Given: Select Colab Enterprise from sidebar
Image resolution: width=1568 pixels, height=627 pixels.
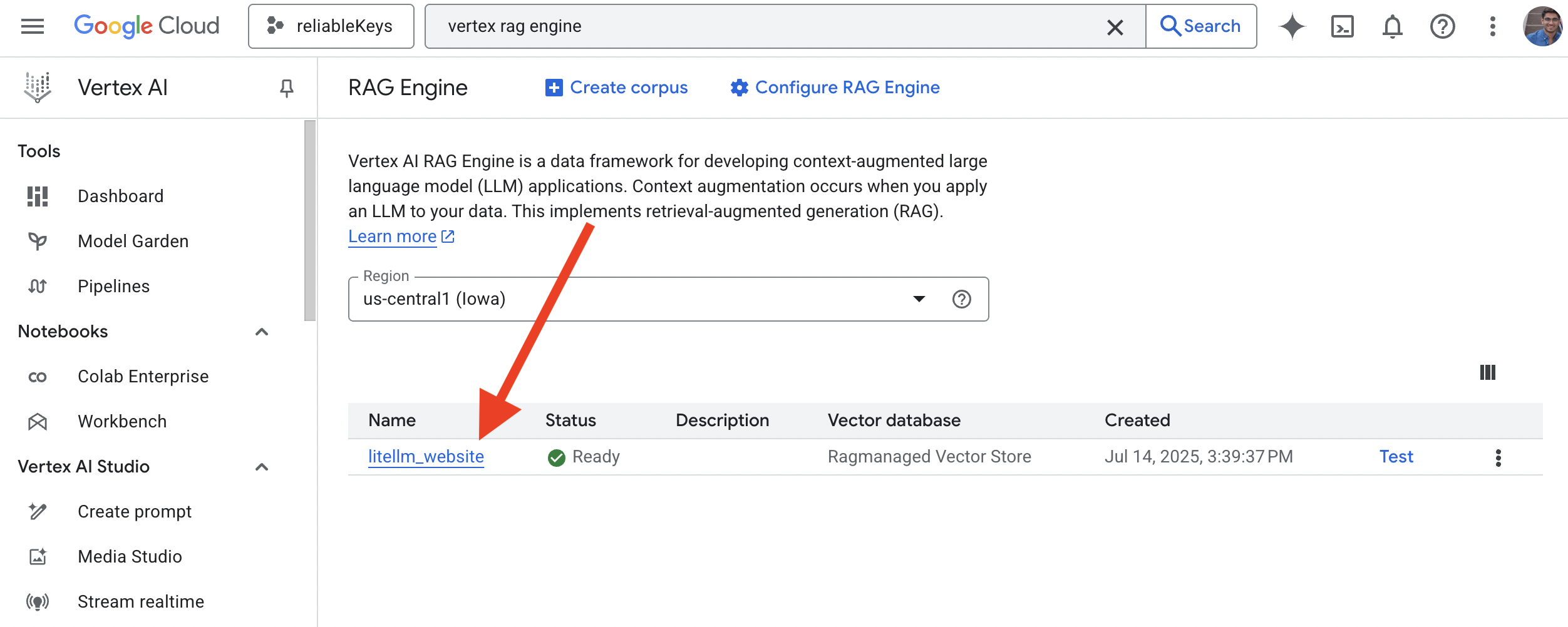Looking at the screenshot, I should pos(143,377).
